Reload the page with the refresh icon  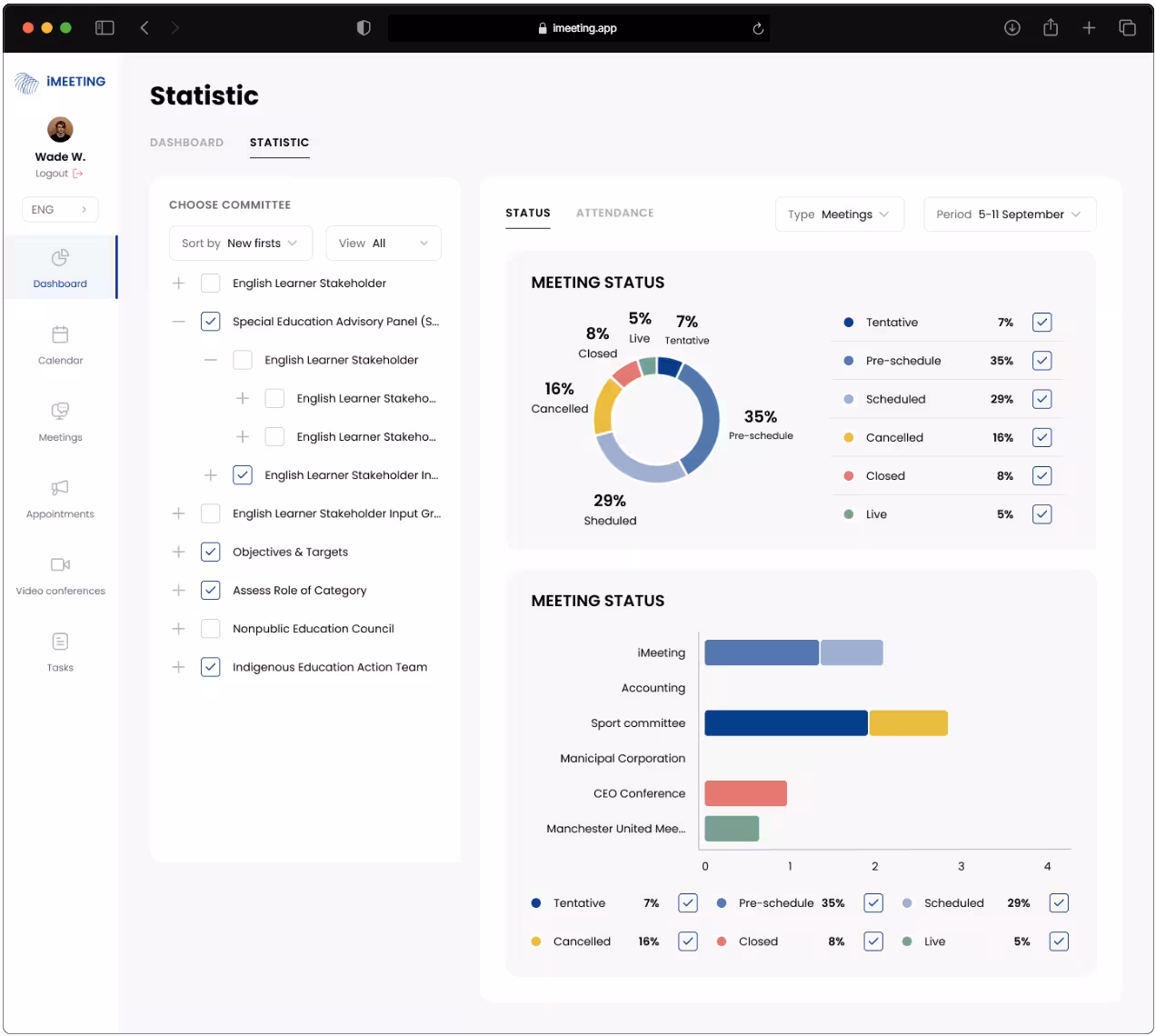758,28
